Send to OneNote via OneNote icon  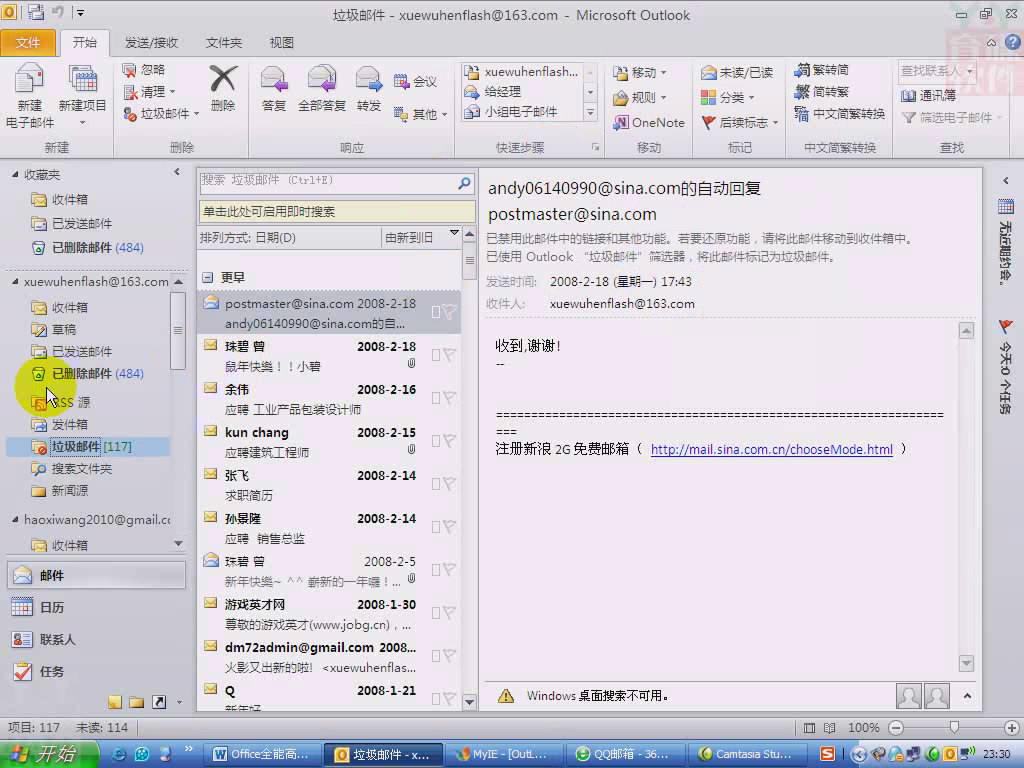pyautogui.click(x=620, y=122)
